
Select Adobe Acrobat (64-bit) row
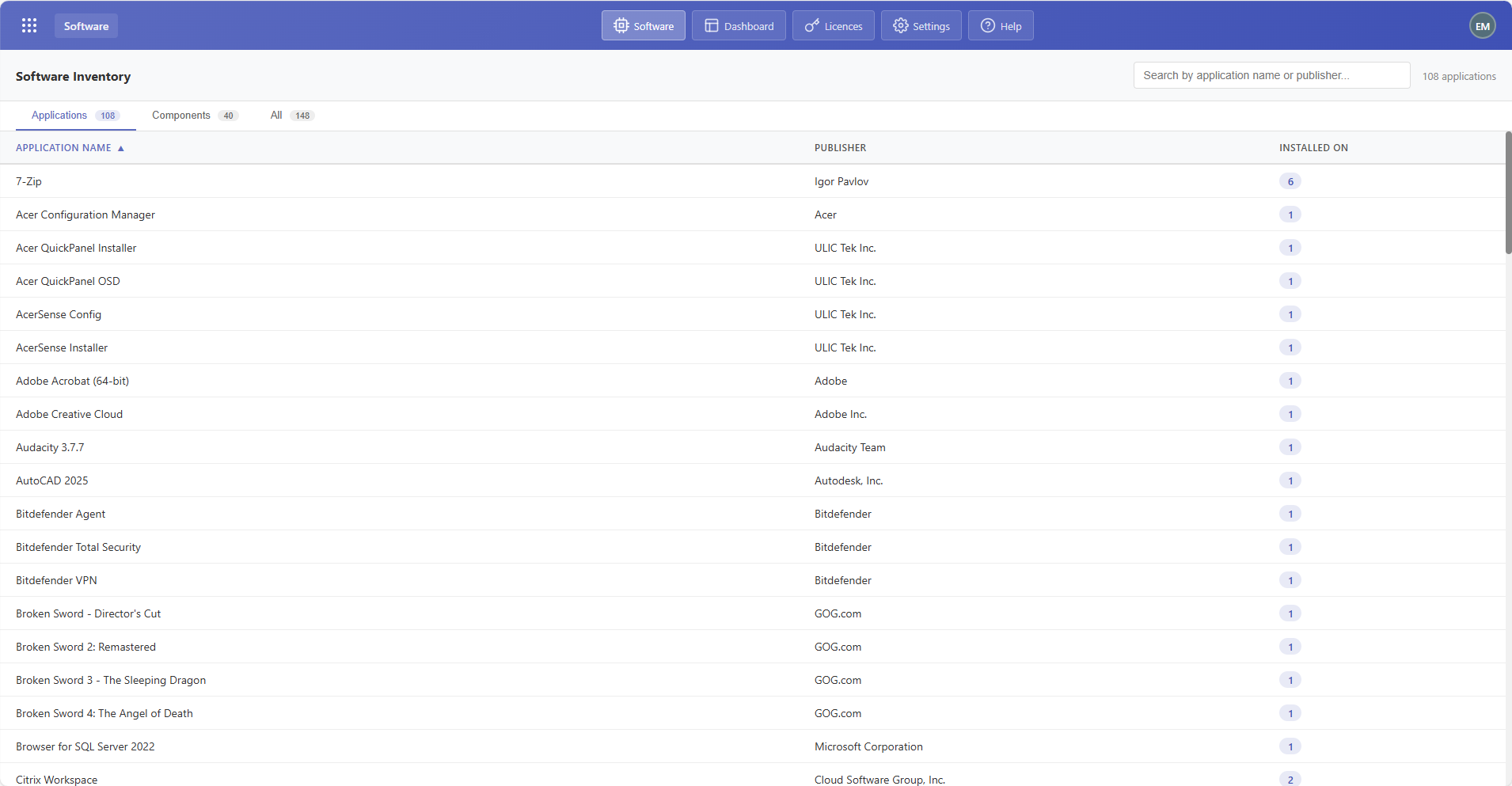752,381
